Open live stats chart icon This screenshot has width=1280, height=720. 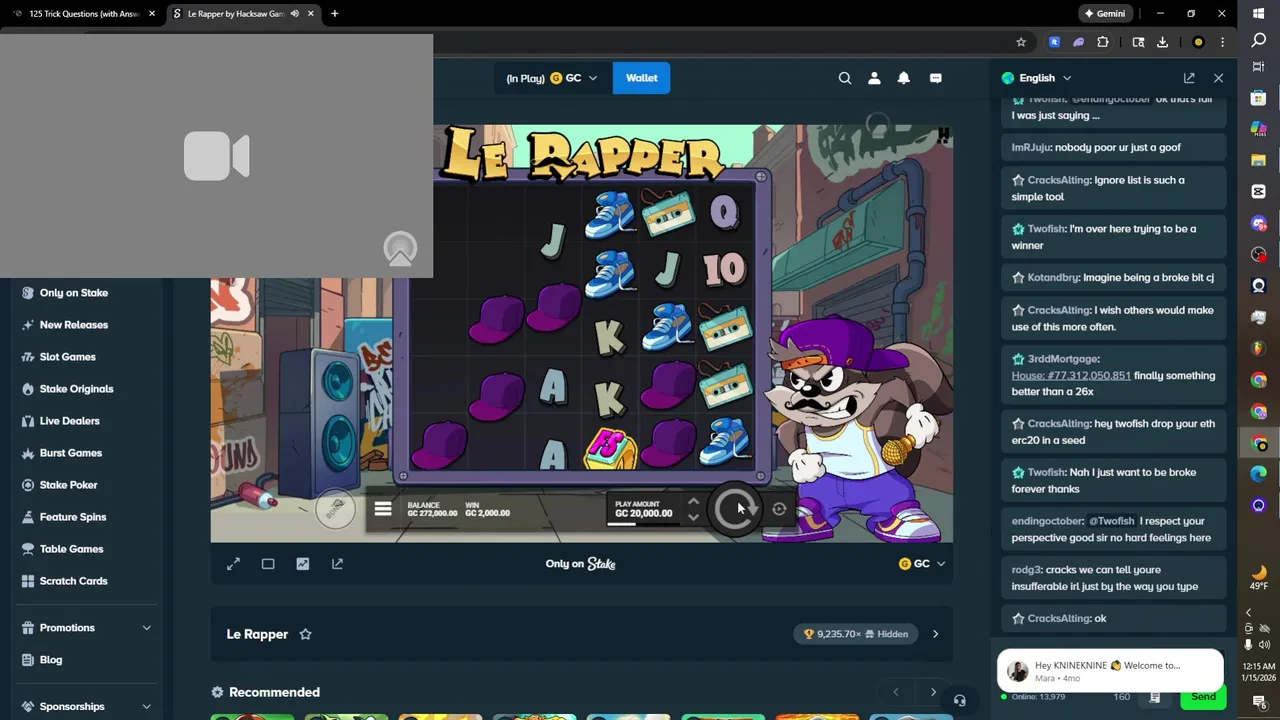pyautogui.click(x=302, y=564)
